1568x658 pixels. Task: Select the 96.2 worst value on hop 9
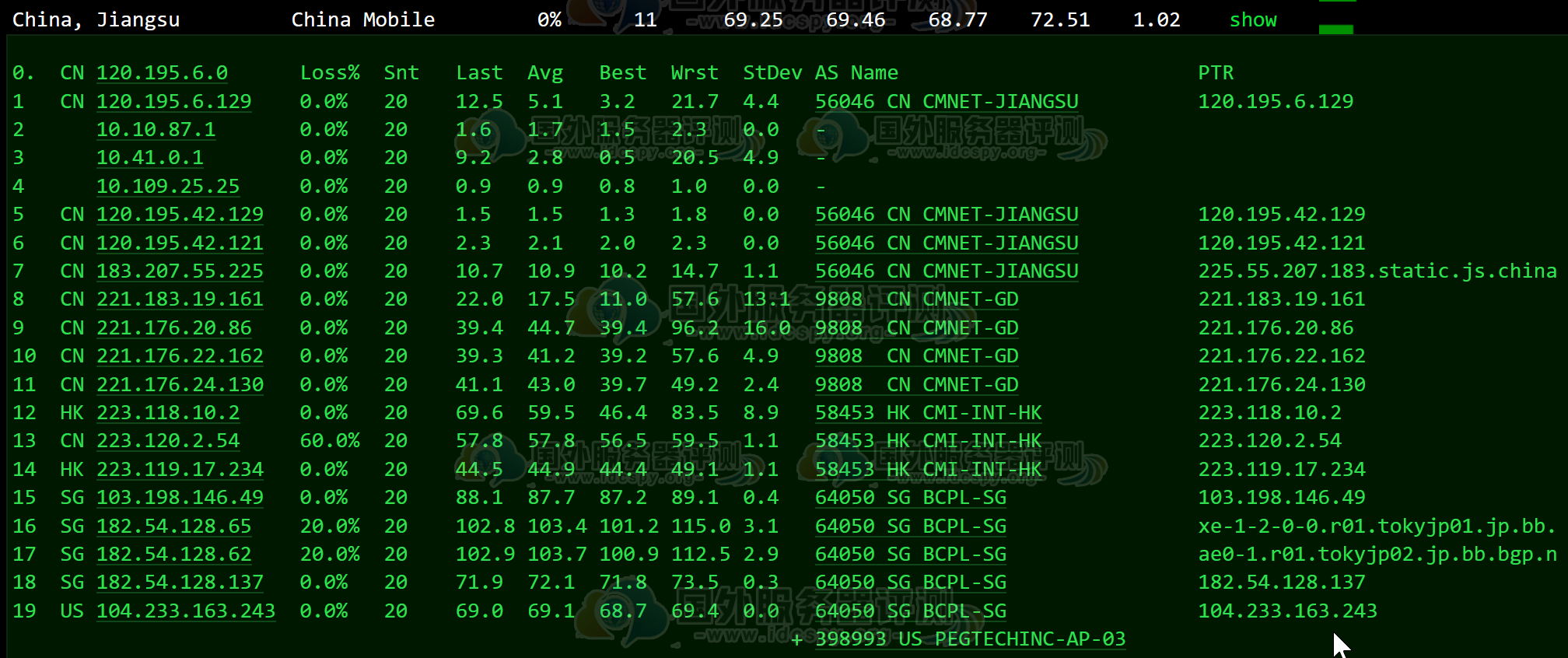(x=695, y=328)
